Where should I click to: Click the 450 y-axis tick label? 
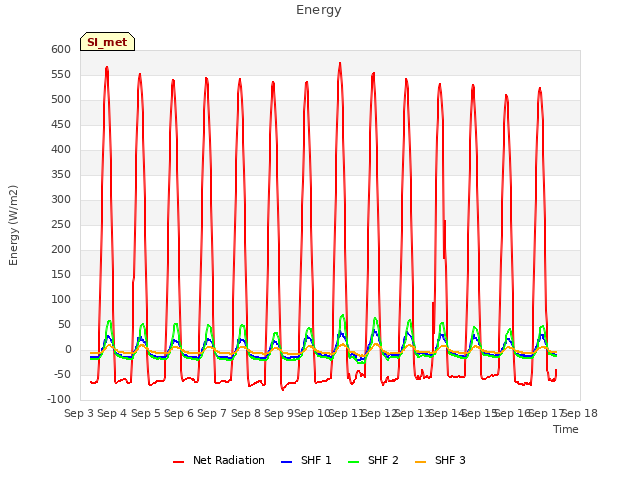coord(61,125)
